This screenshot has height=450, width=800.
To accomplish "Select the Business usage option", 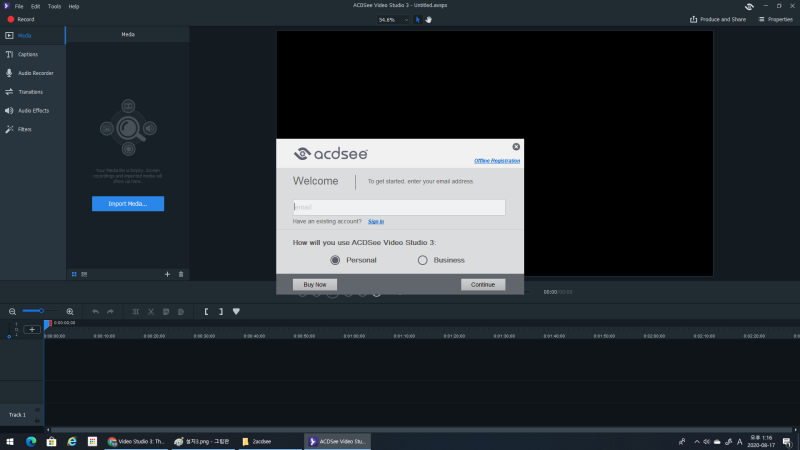I will tap(441, 260).
